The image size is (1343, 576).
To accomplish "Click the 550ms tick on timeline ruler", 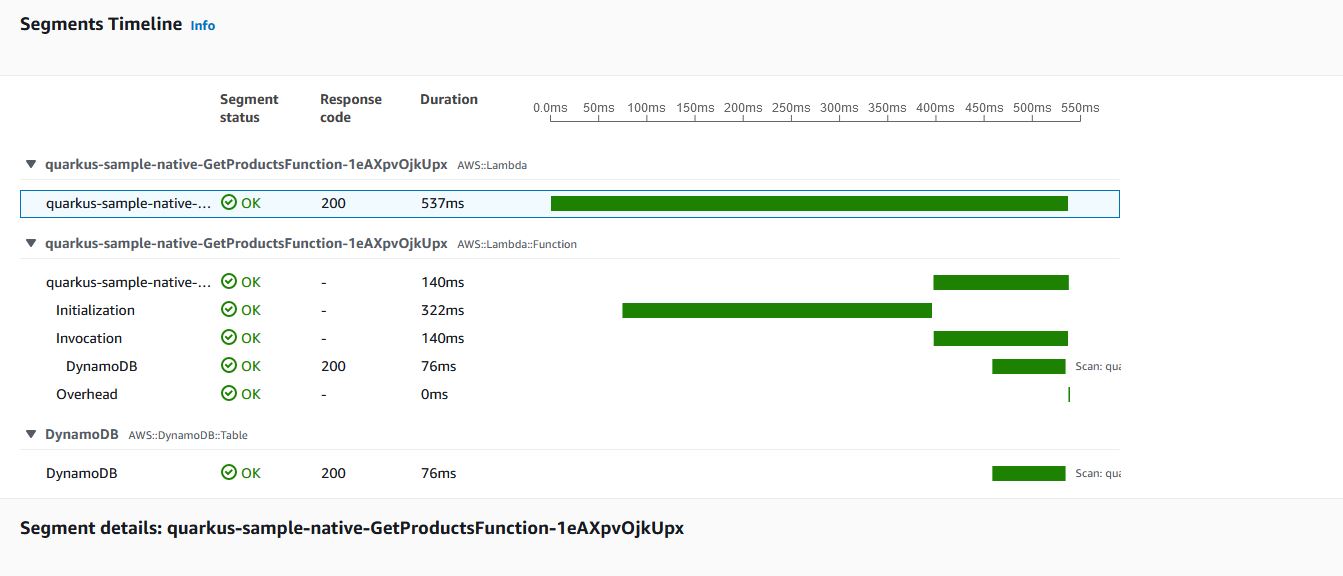I will [x=1080, y=108].
